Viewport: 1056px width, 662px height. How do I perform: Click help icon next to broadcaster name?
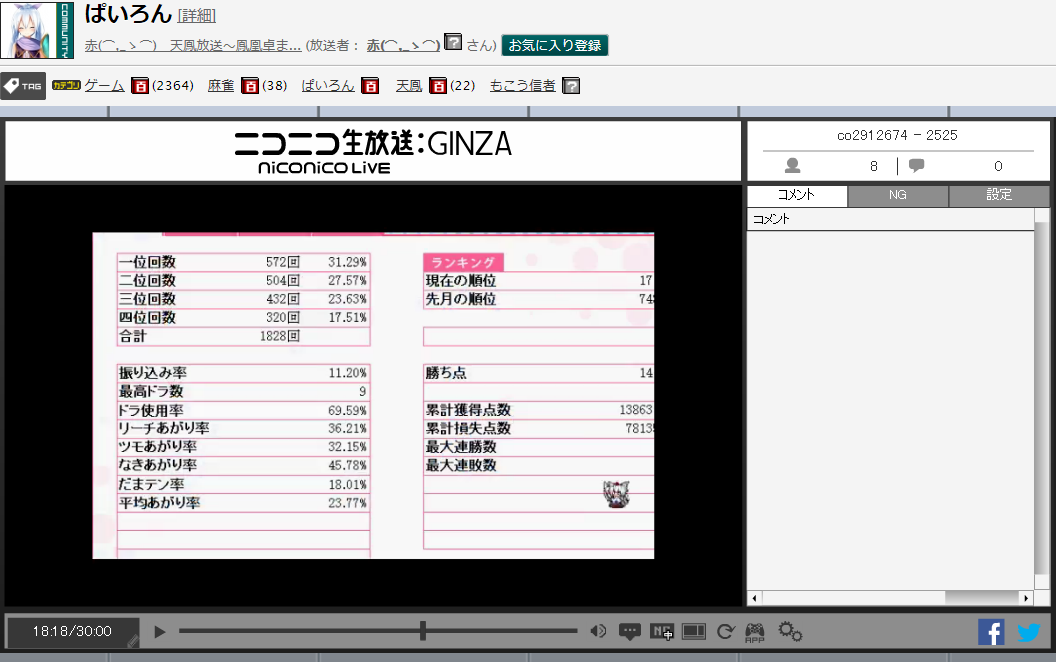tap(453, 42)
